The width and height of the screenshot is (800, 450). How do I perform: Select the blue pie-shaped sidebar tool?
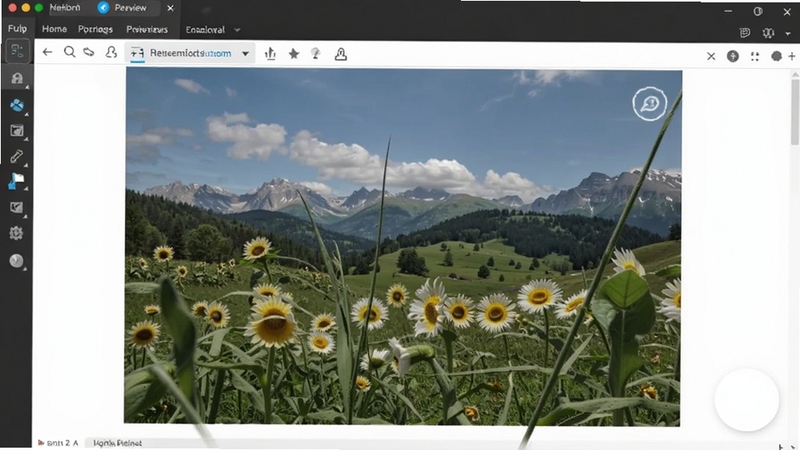pos(17,105)
